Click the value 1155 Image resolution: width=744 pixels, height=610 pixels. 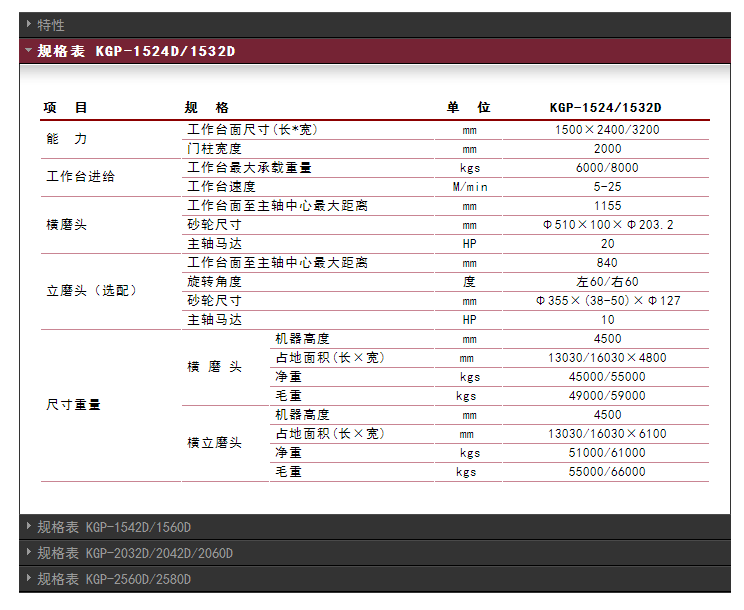click(x=607, y=205)
